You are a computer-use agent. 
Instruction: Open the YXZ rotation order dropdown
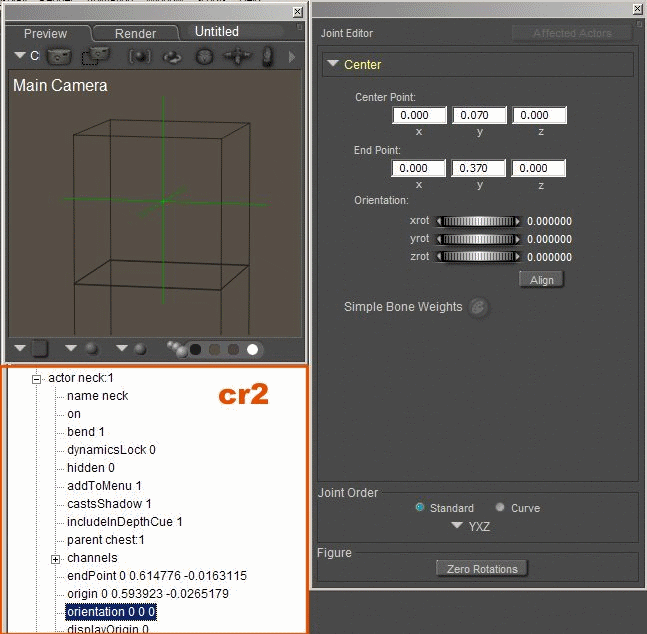click(472, 526)
